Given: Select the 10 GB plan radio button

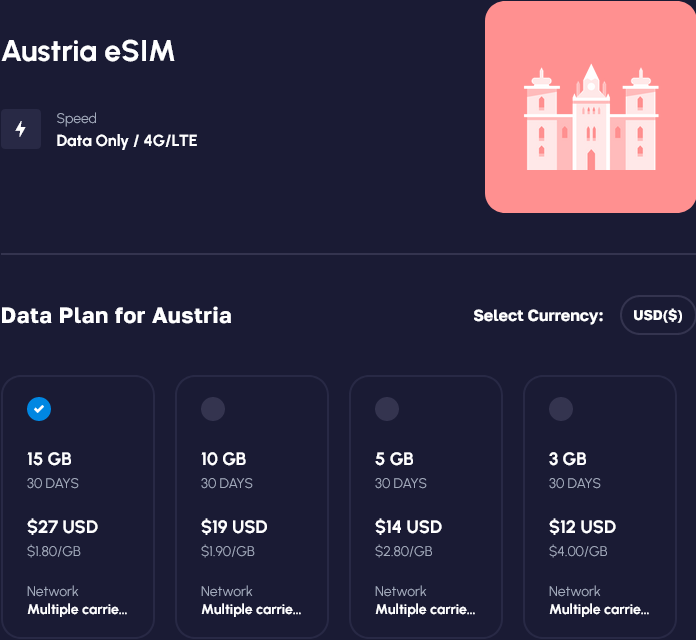Looking at the screenshot, I should pyautogui.click(x=213, y=408).
